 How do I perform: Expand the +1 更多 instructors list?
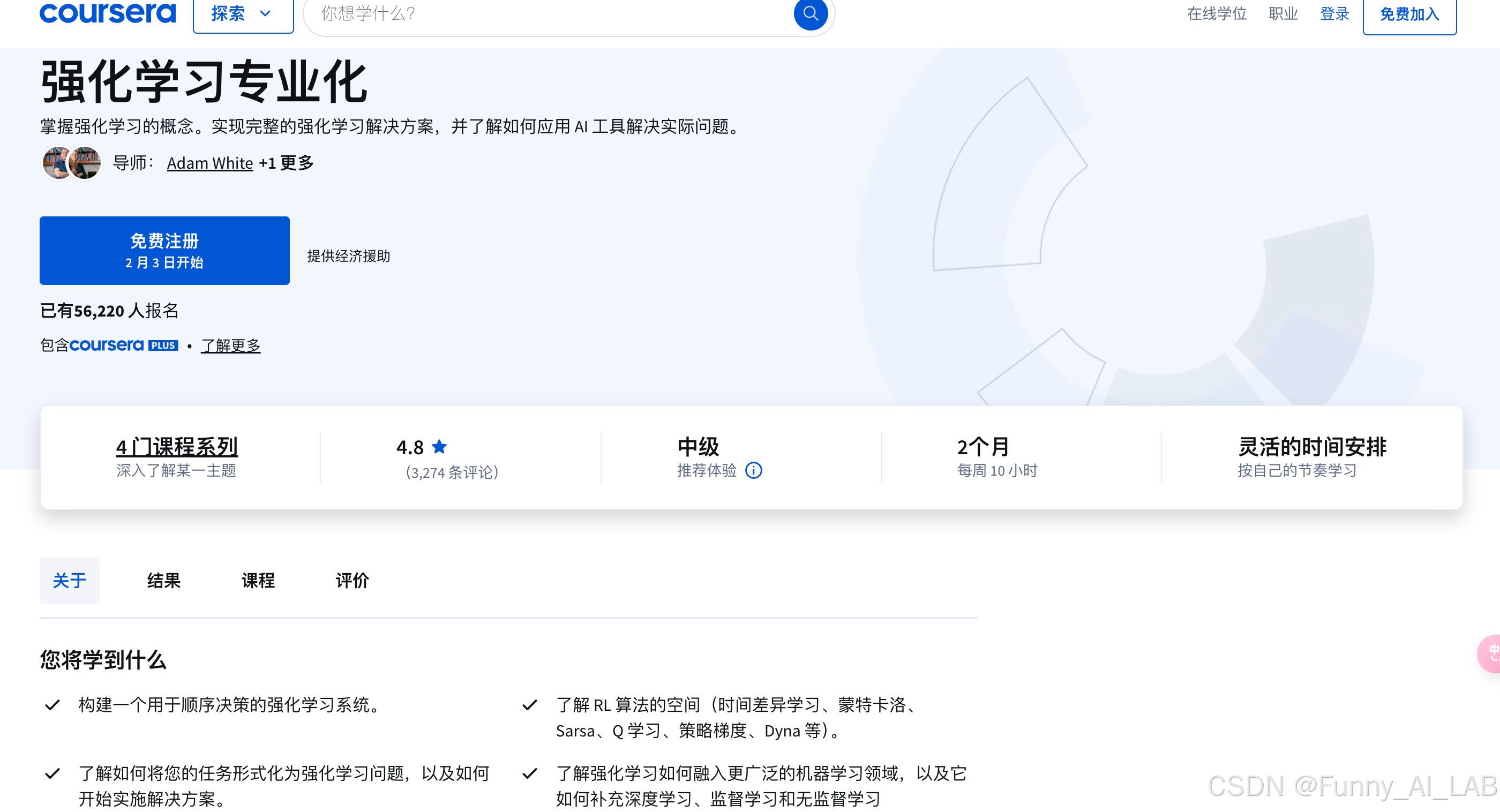(287, 163)
